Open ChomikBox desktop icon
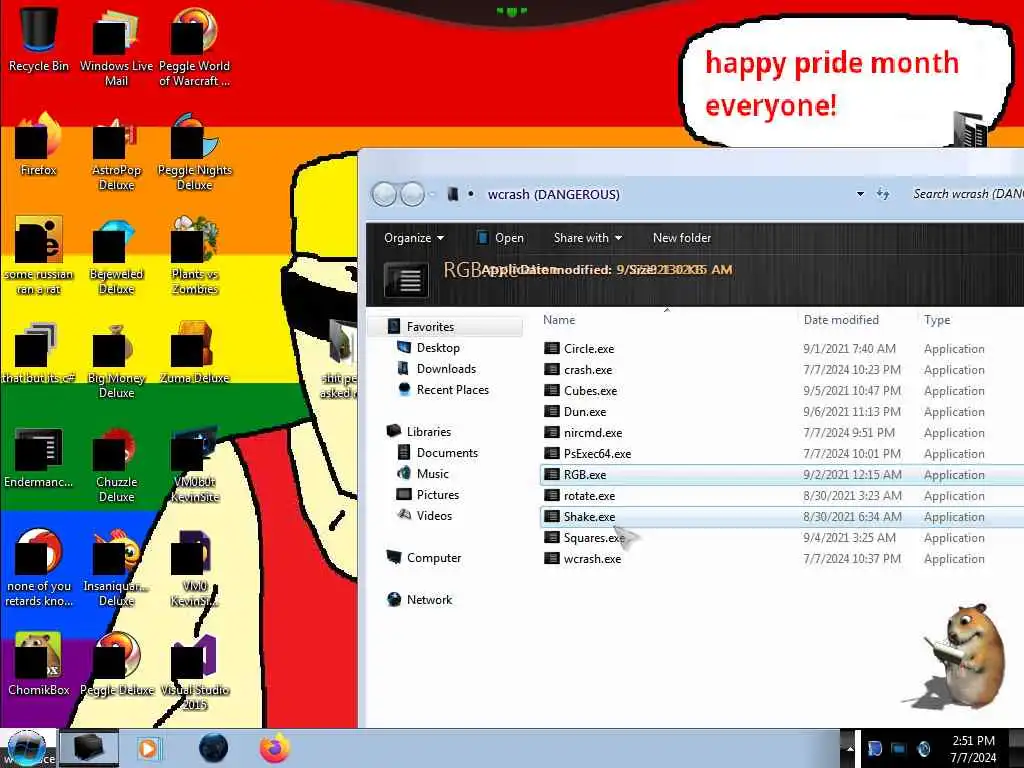The image size is (1024, 768). coord(39,664)
